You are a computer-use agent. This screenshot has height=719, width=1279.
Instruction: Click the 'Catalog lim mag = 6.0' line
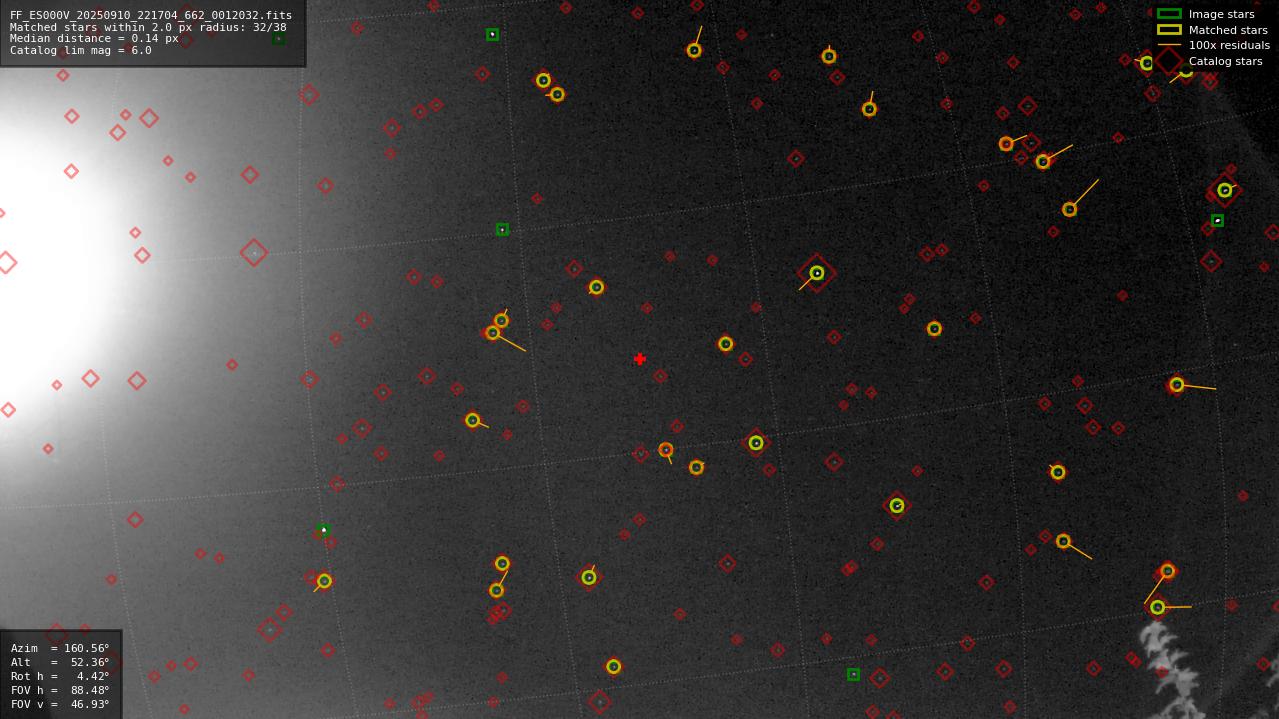pos(81,50)
